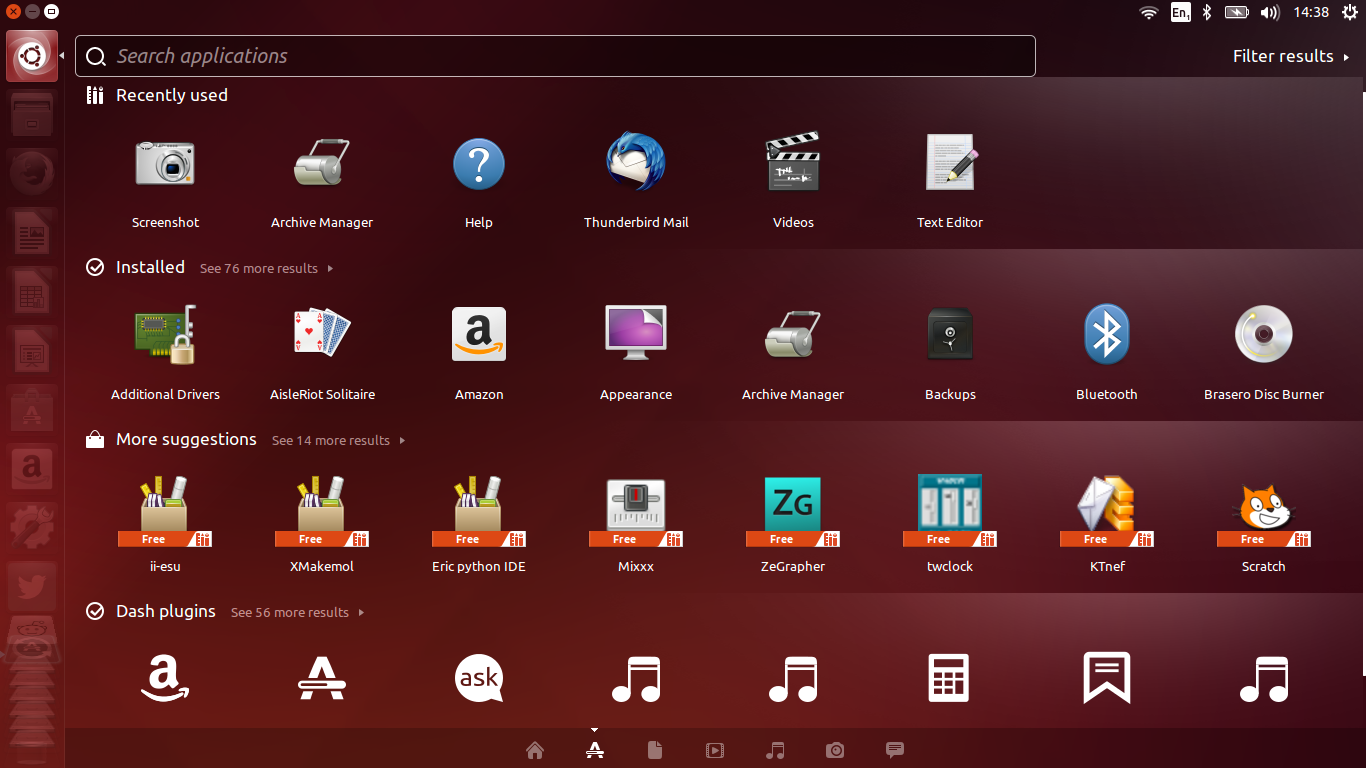Launch the Text Editor icon

[x=950, y=162]
